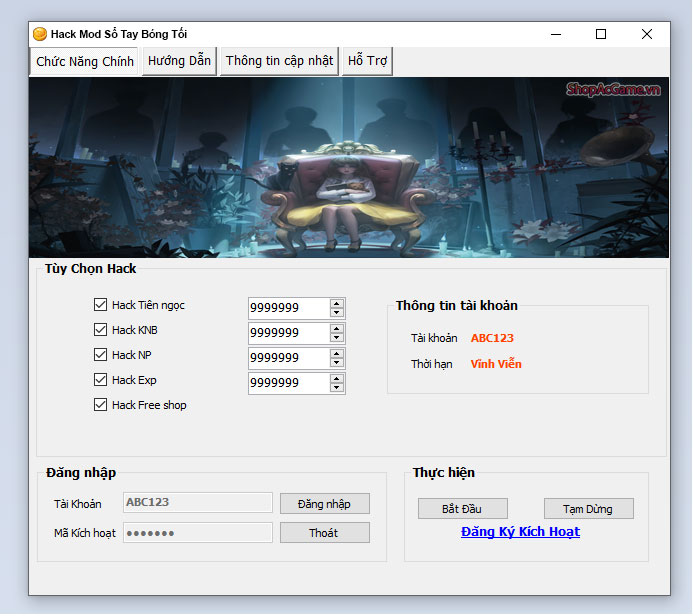Increase the KNB value with up arrow
Viewport: 693px width, 616px height.
337,329
